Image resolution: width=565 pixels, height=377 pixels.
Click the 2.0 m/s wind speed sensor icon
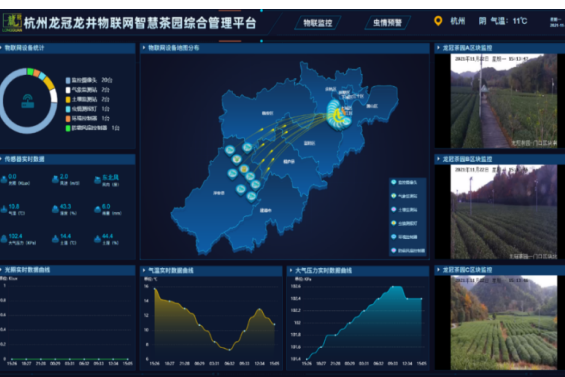tap(55, 179)
